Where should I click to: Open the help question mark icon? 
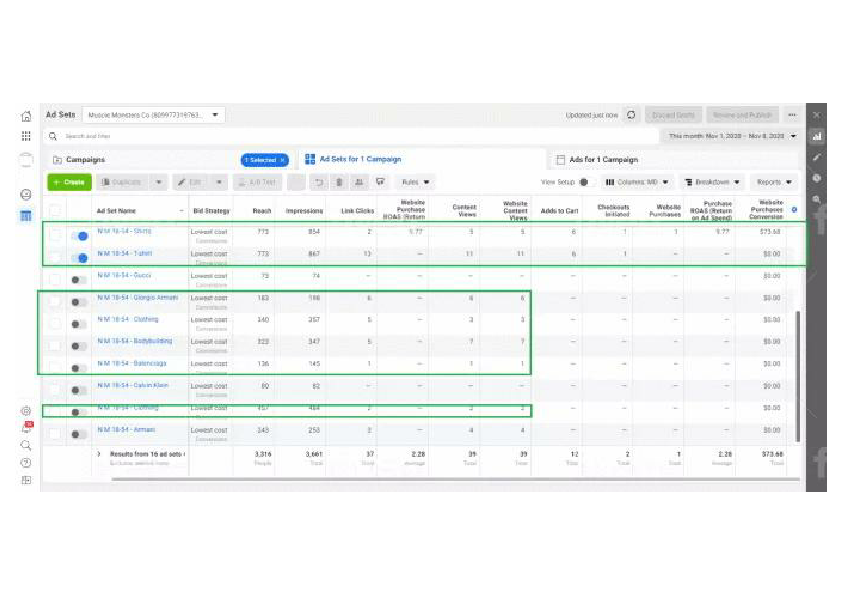tap(26, 462)
